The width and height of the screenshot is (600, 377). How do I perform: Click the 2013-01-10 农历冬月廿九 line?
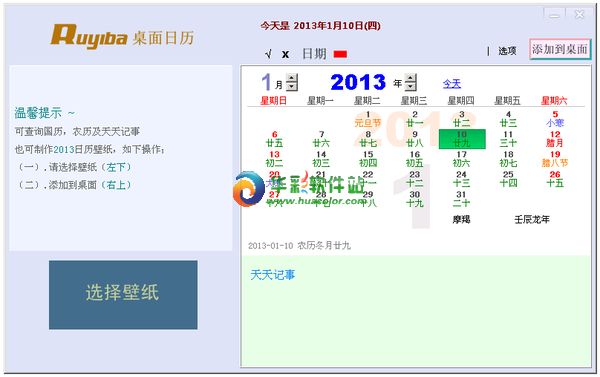click(x=299, y=245)
